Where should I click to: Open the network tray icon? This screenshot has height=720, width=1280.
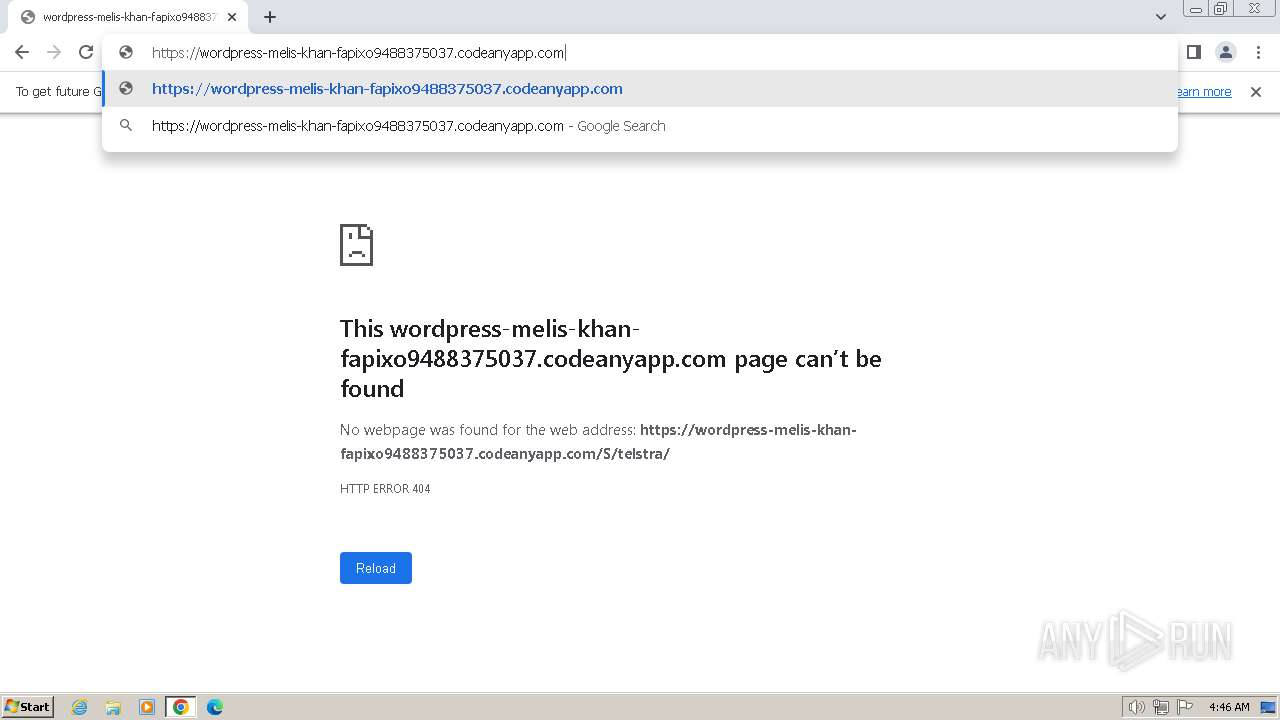point(1161,707)
